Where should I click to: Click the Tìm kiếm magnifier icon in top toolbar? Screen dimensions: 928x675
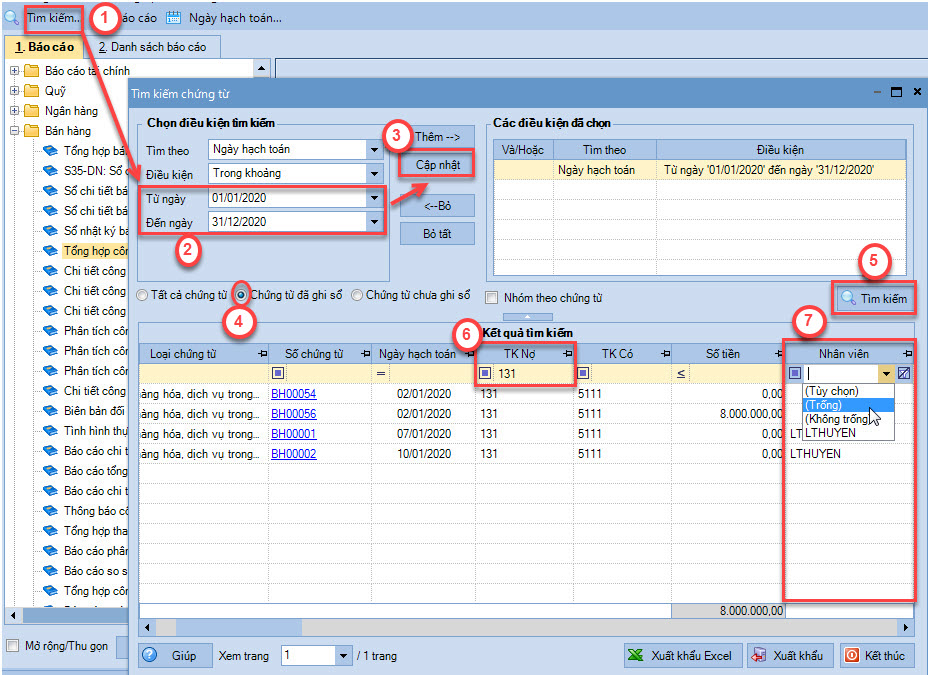click(11, 18)
